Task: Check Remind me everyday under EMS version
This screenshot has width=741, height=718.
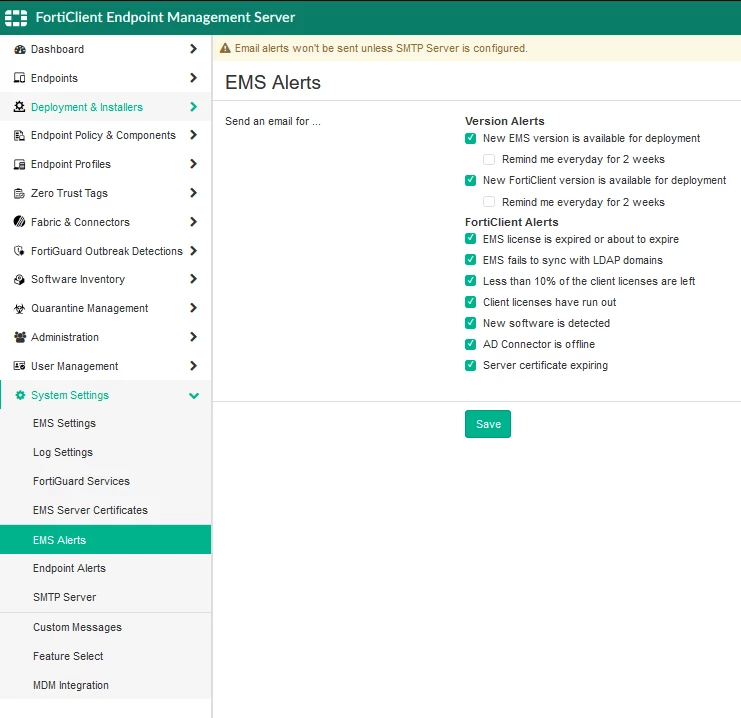Action: click(489, 159)
